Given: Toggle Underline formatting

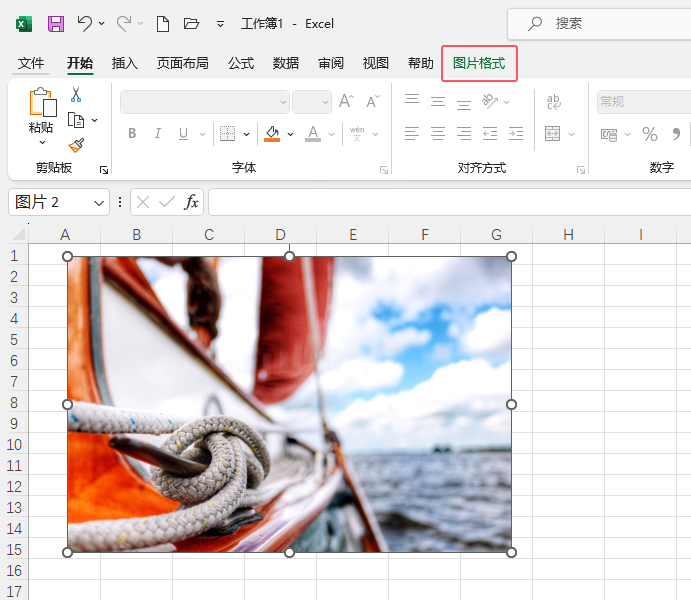Looking at the screenshot, I should coord(184,133).
